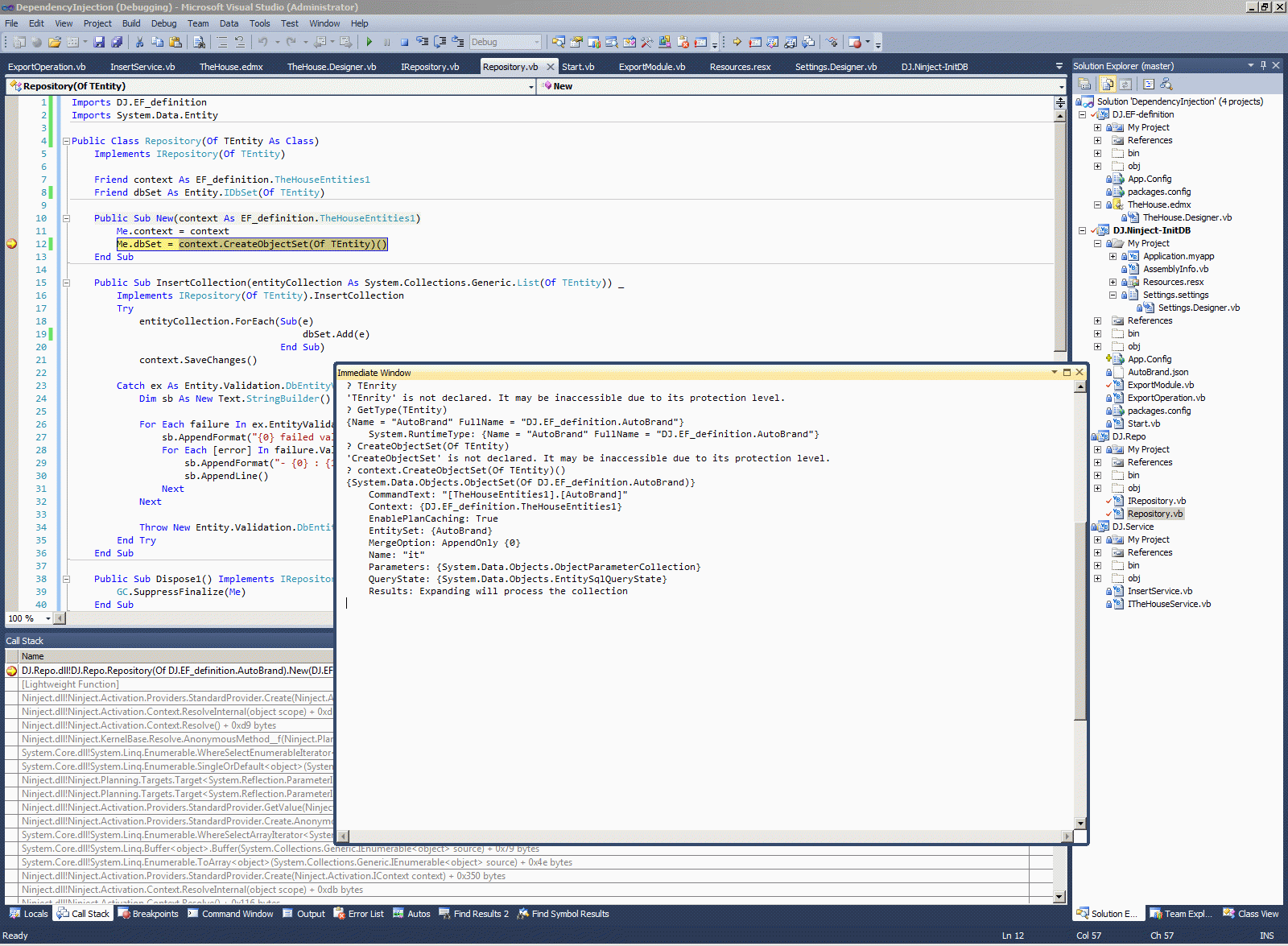This screenshot has height=946, width=1288.
Task: Collapse the Settings.settings tree node
Action: 1113,295
